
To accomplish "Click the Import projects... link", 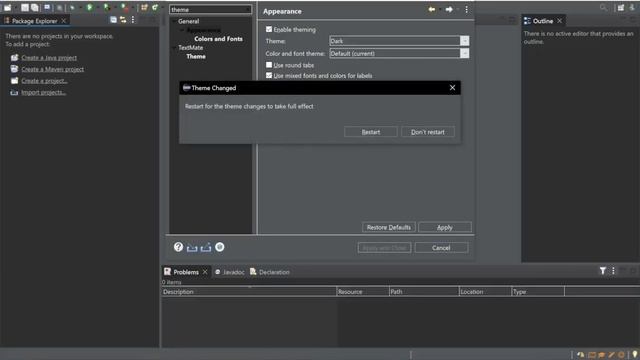I will [x=44, y=92].
